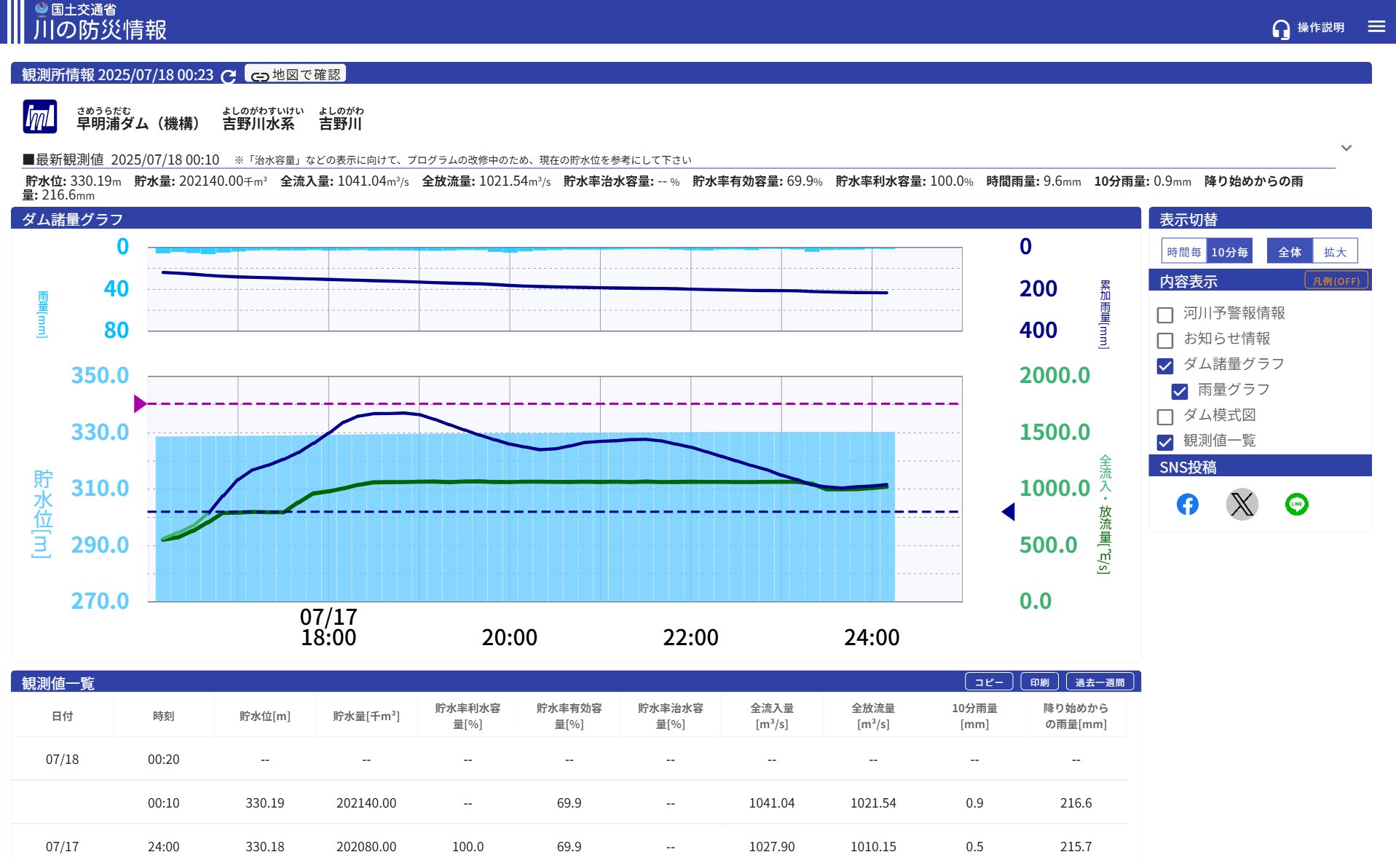Screen dimensions: 1396x868
Task: Click the 早明浦ダム（機構） station name
Action: click(138, 123)
